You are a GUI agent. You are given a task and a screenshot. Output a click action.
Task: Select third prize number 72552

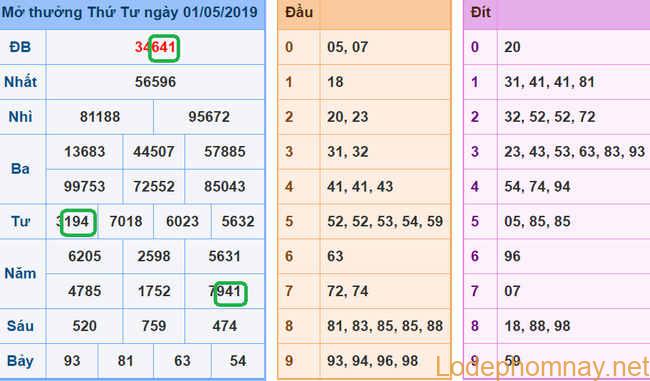(154, 186)
